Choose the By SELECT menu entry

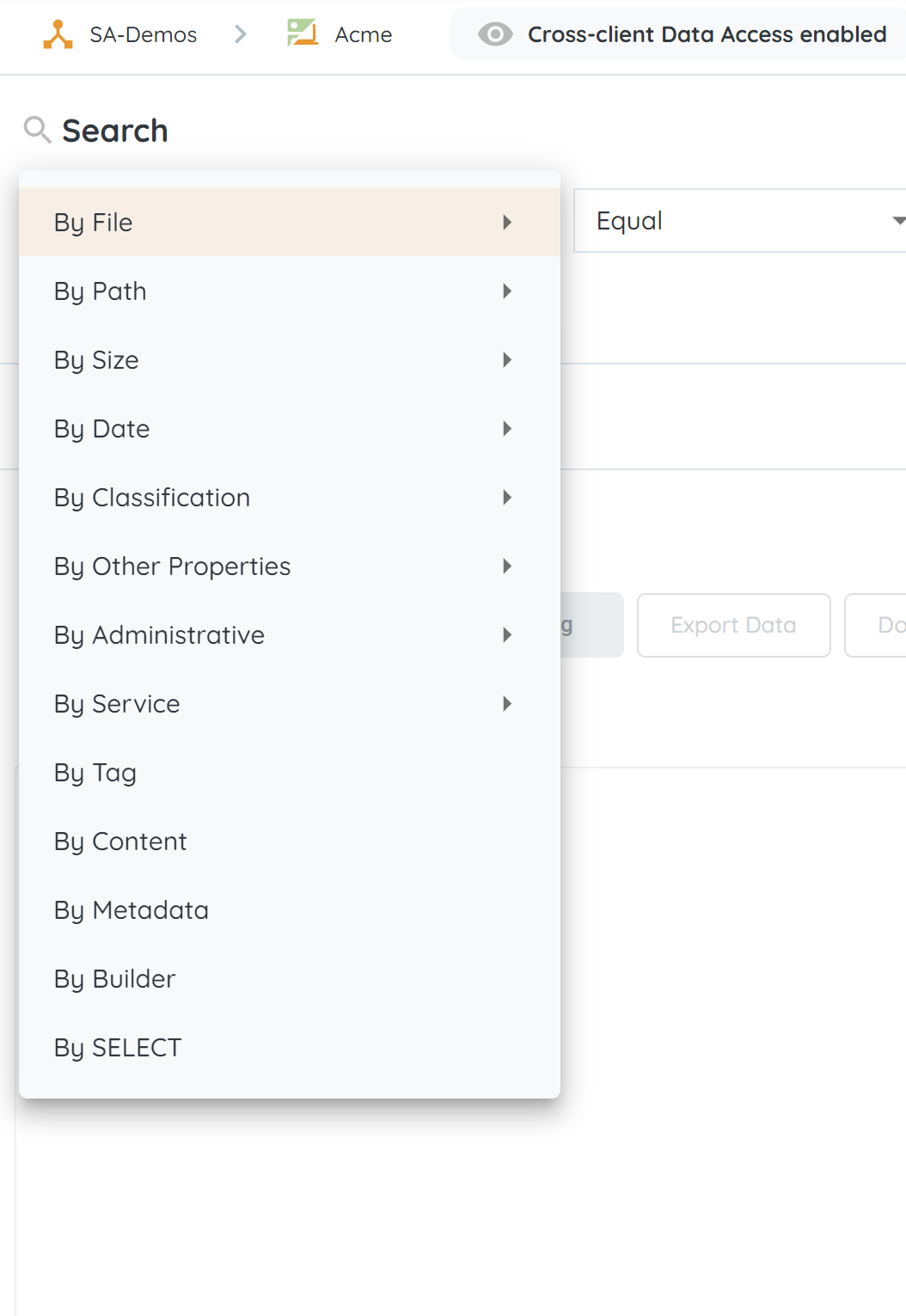pyautogui.click(x=118, y=1048)
